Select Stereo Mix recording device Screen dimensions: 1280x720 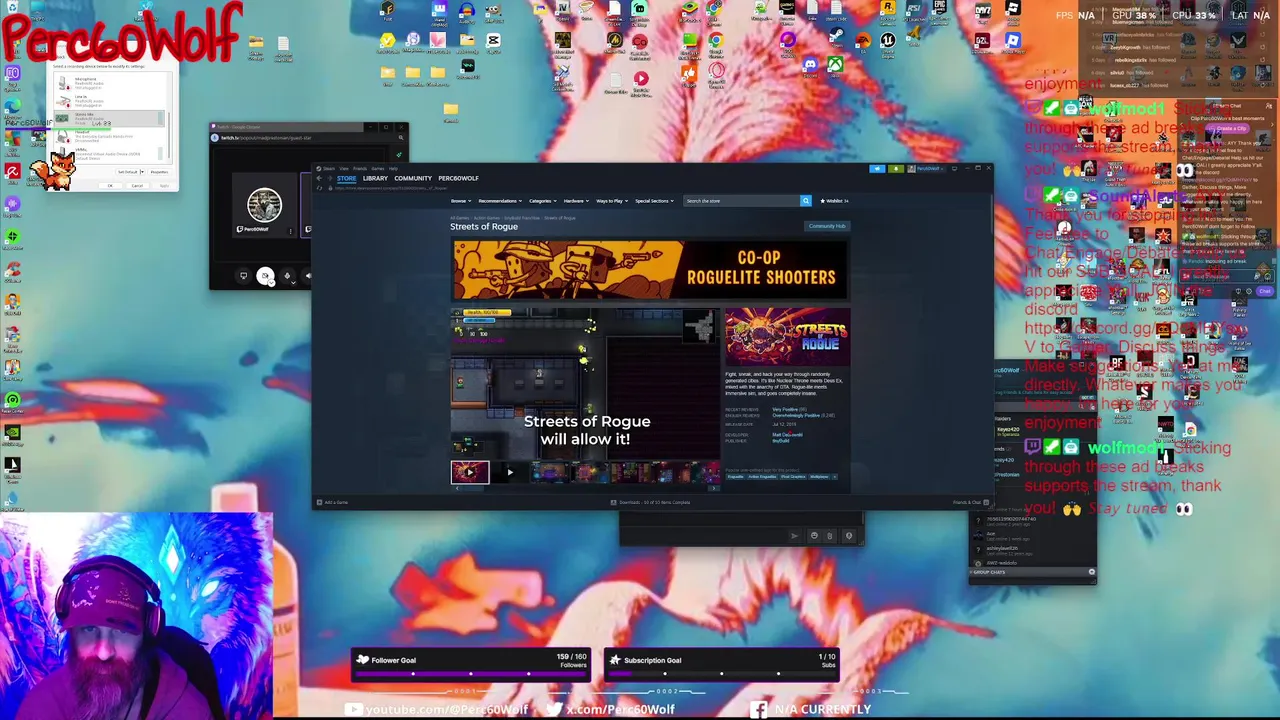[109, 118]
